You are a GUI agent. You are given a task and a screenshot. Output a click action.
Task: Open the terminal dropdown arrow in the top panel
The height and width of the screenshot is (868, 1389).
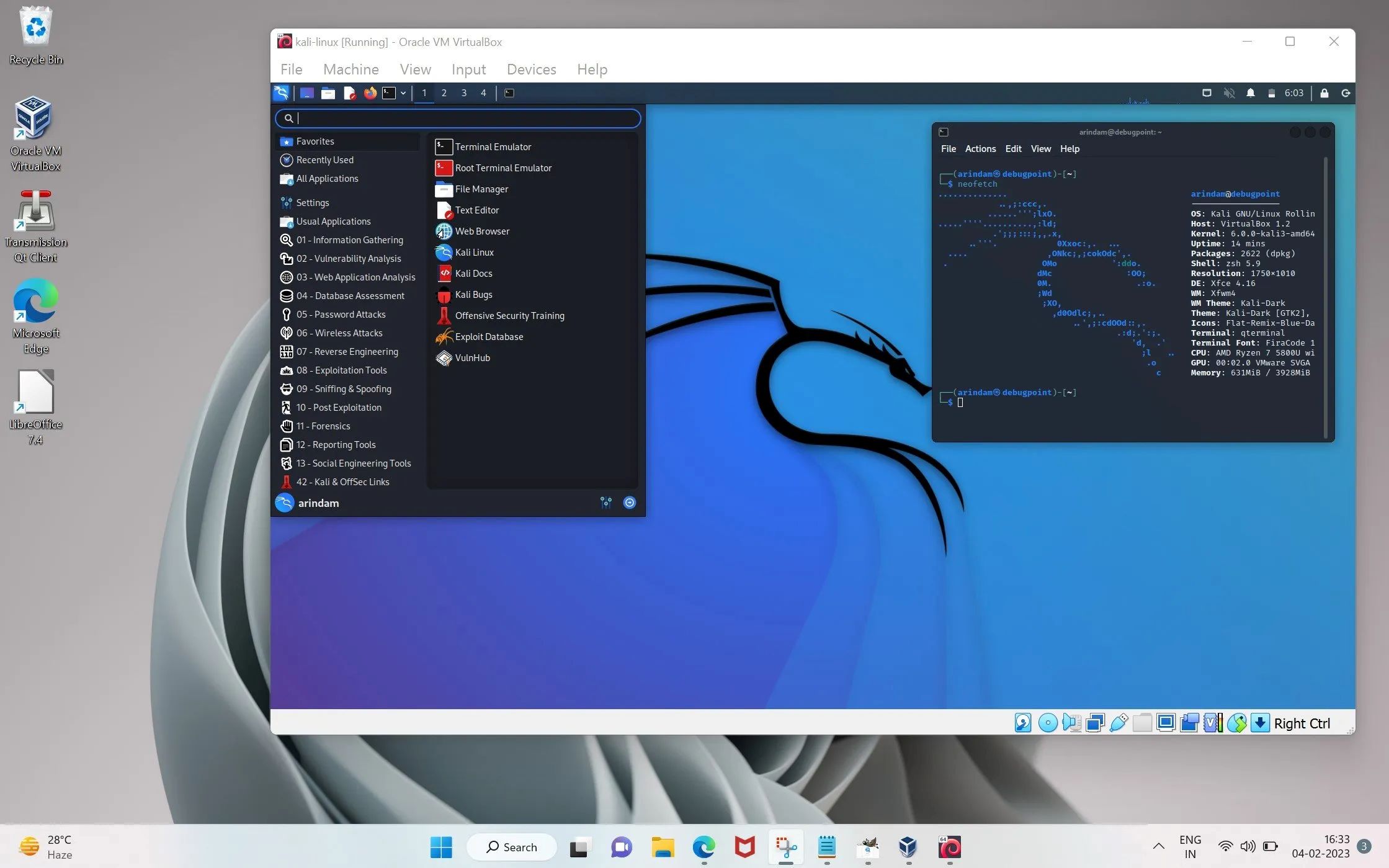403,92
